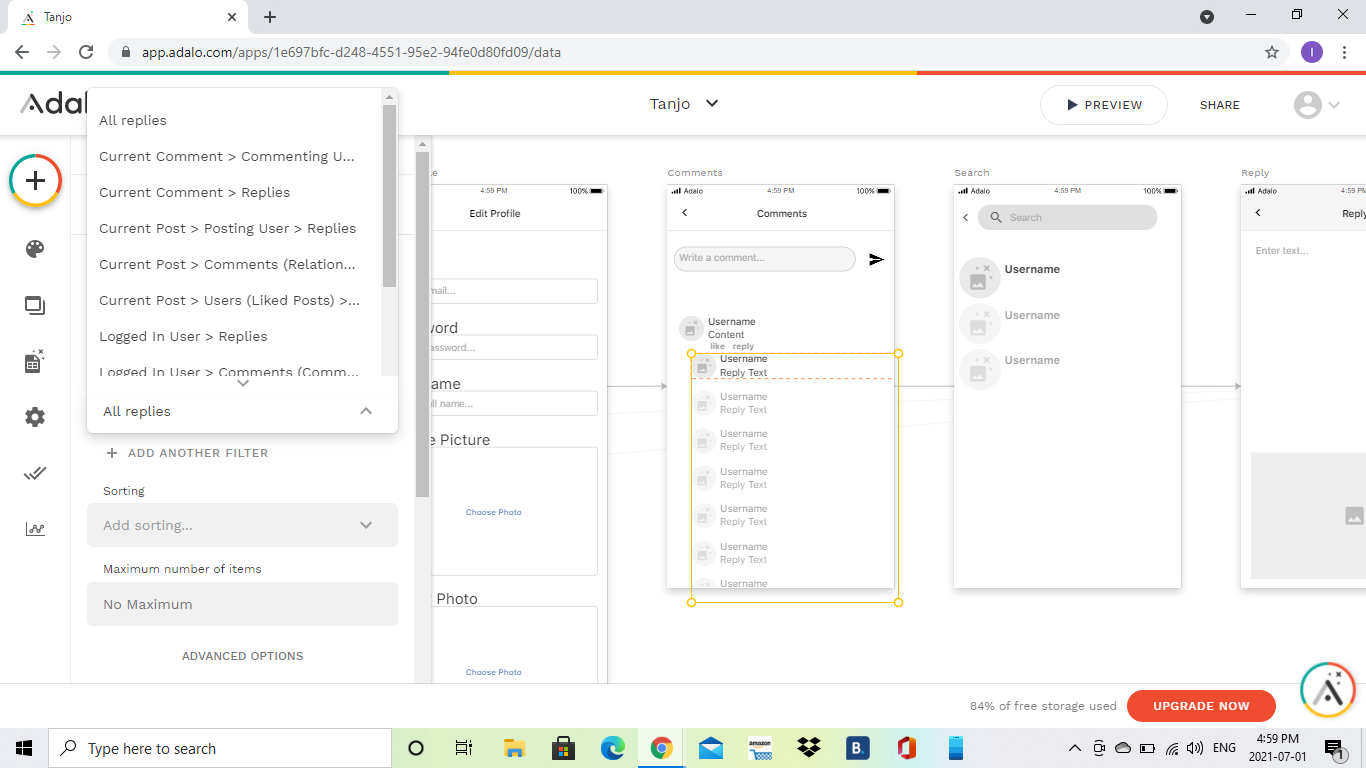Click the 'No Maximum' items field

[x=242, y=604]
